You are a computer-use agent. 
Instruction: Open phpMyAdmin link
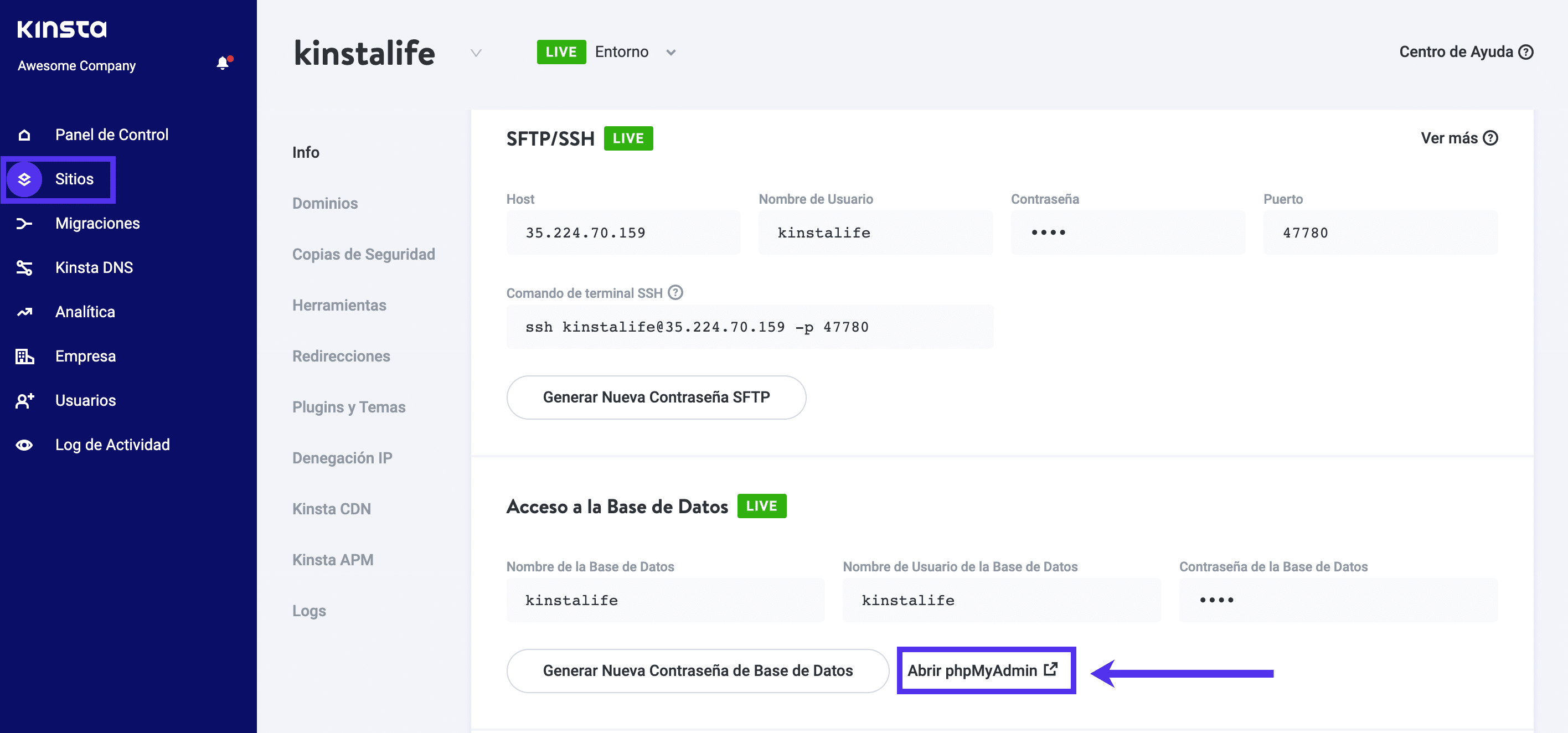(x=982, y=670)
